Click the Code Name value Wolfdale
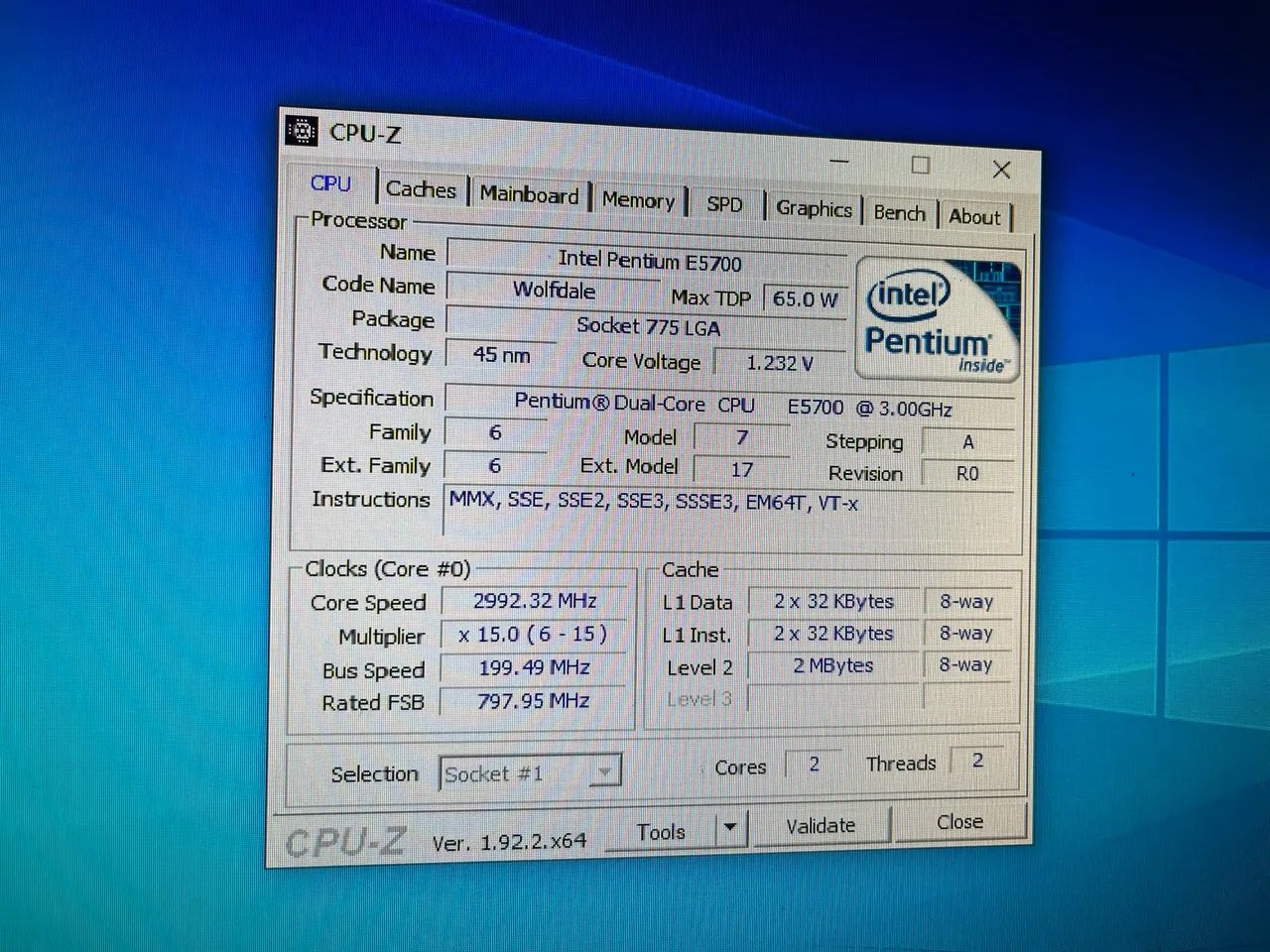 coord(554,291)
